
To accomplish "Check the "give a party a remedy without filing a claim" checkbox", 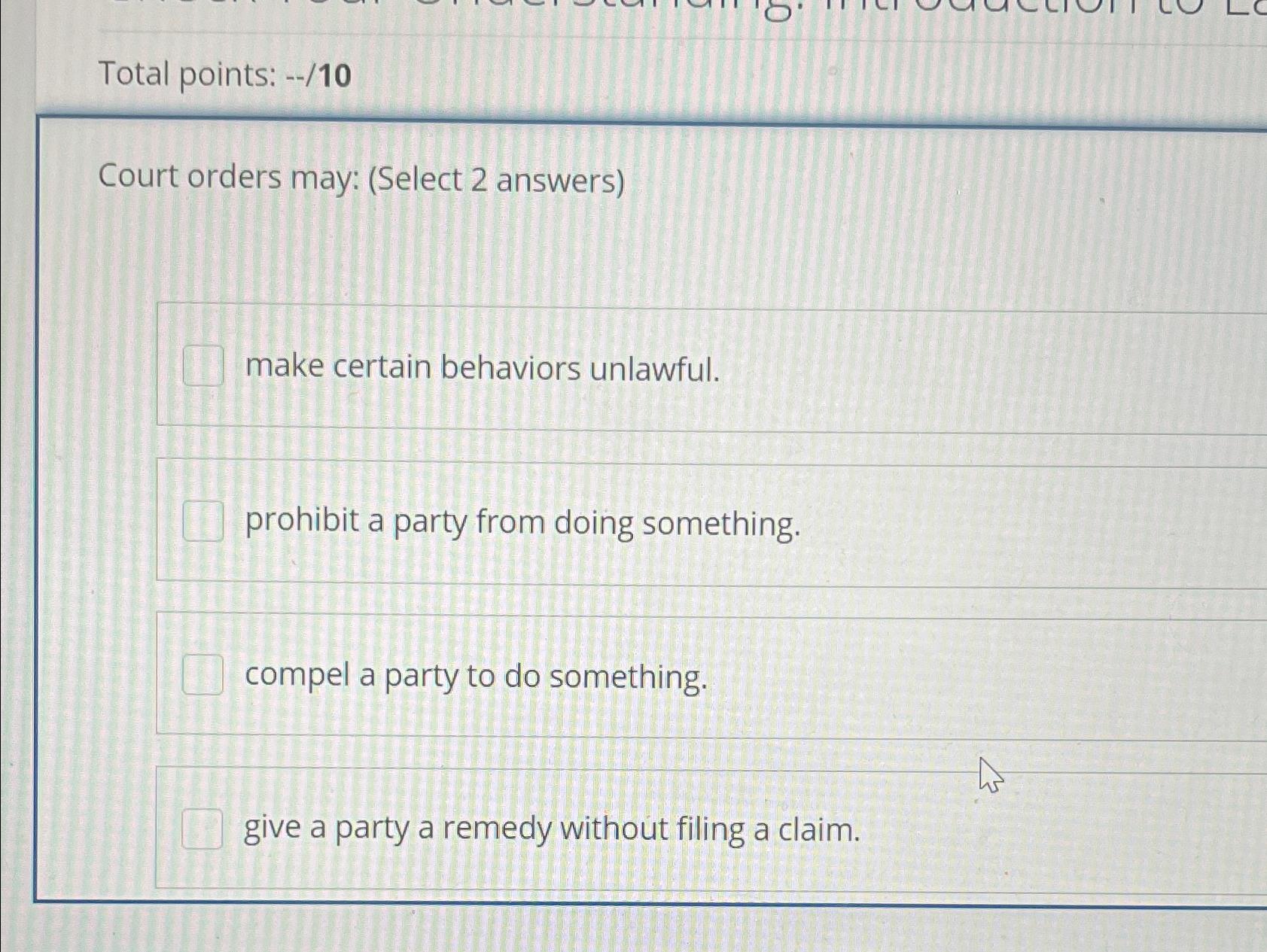I will [x=203, y=828].
